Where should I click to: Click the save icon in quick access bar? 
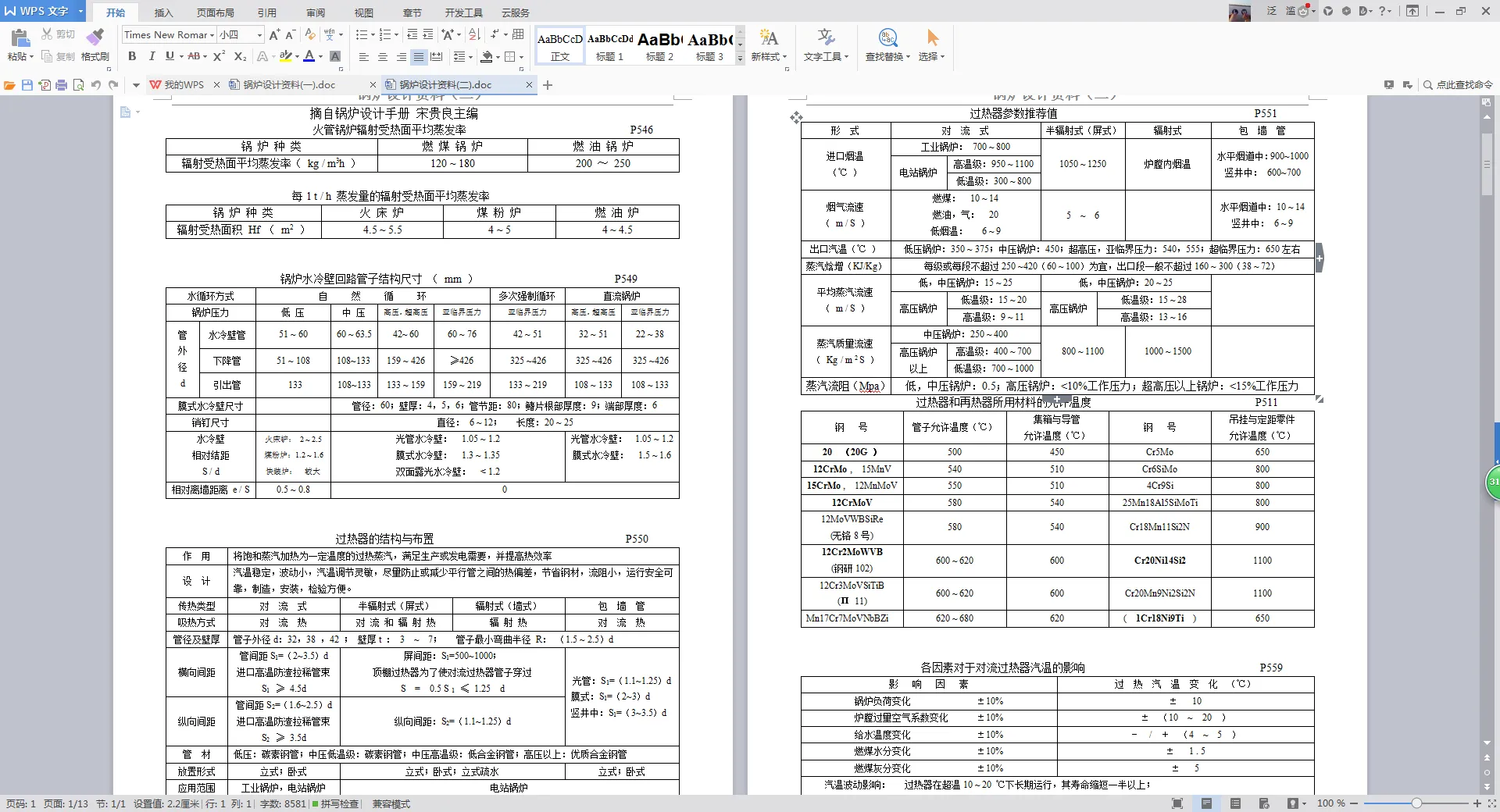[x=27, y=85]
